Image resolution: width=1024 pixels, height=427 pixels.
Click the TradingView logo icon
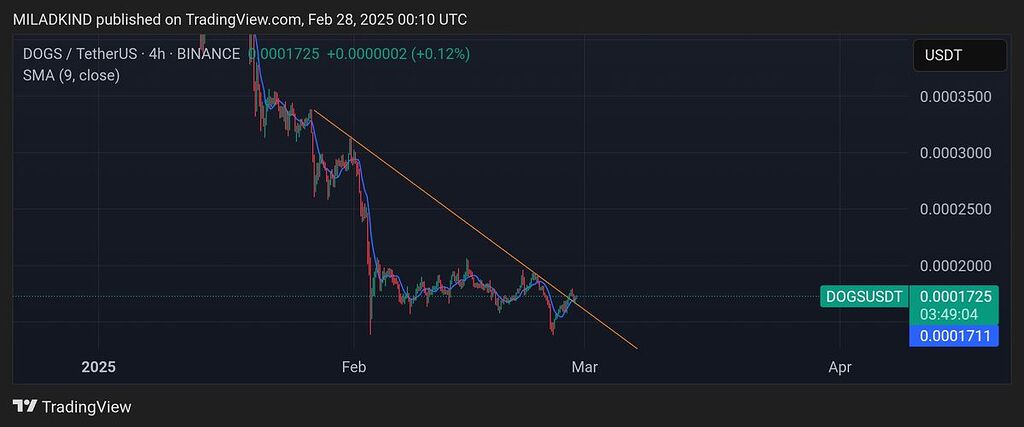coord(25,407)
